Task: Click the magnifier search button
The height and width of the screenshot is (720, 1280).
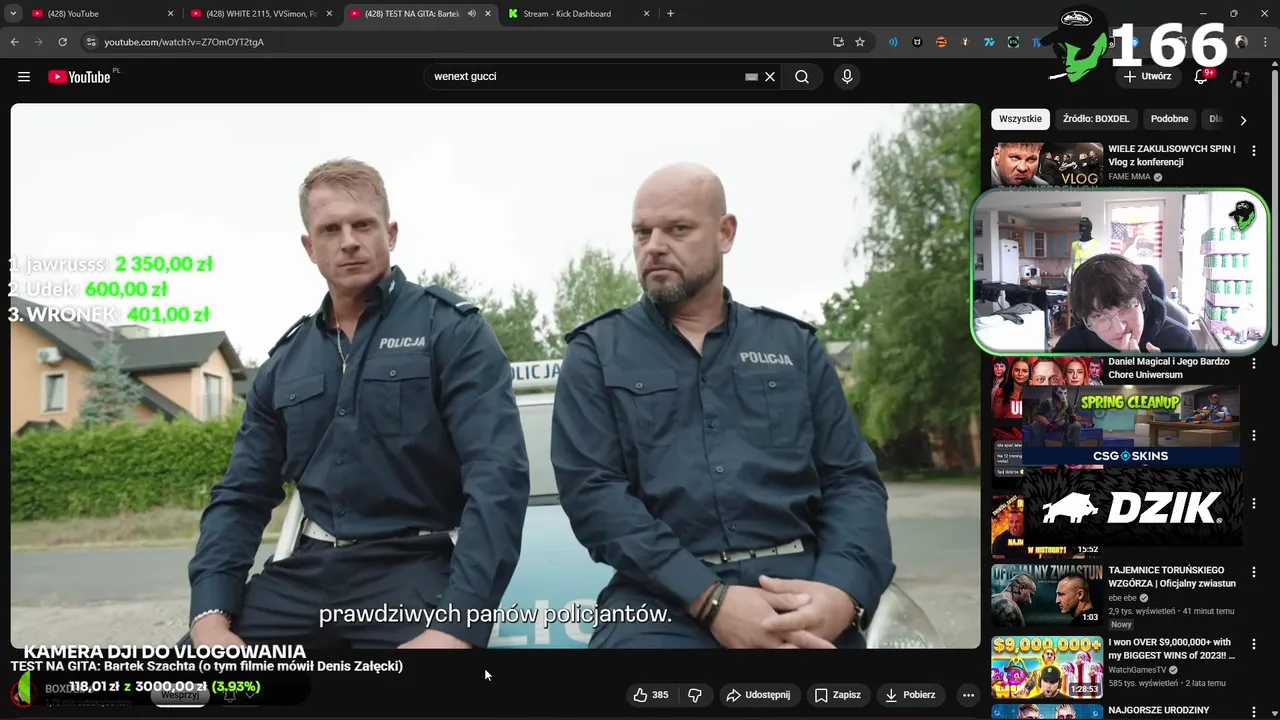Action: click(802, 77)
